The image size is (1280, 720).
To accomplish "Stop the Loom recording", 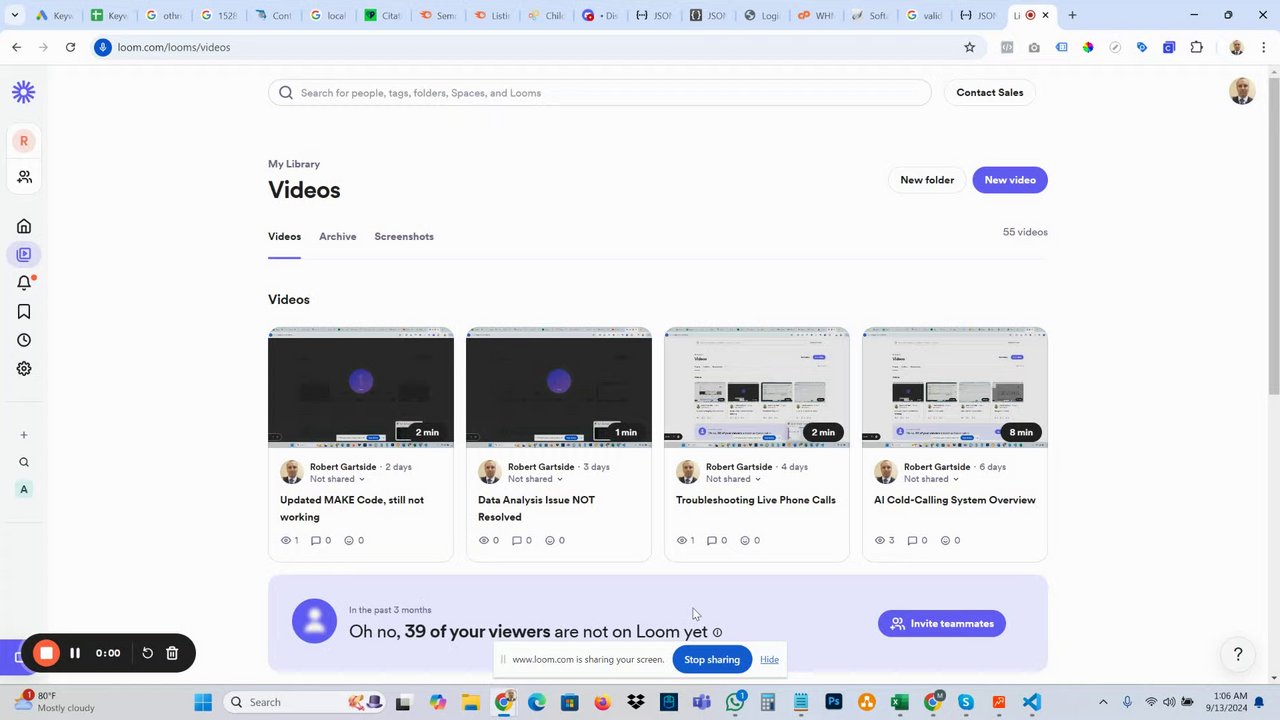I will click(x=46, y=653).
